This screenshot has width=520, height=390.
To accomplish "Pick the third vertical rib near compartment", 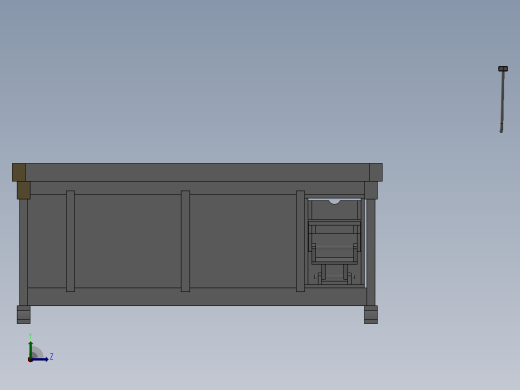I will 300,241.
